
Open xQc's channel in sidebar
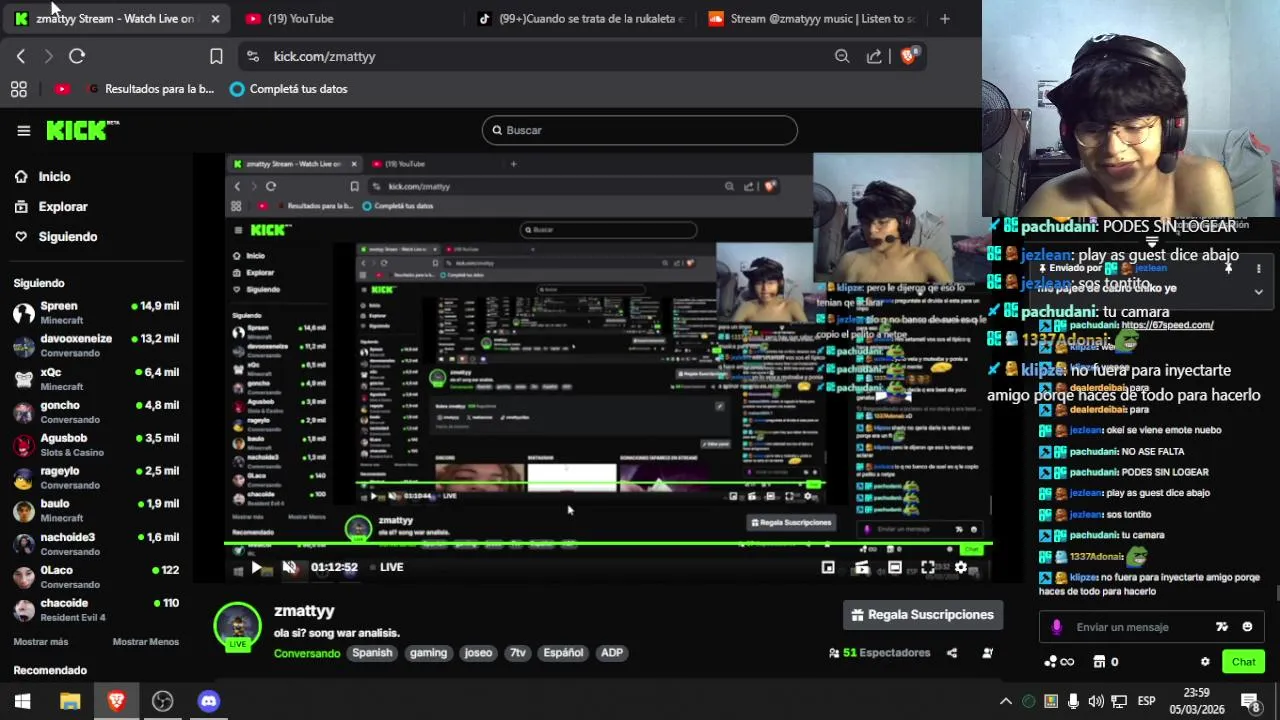(96, 378)
